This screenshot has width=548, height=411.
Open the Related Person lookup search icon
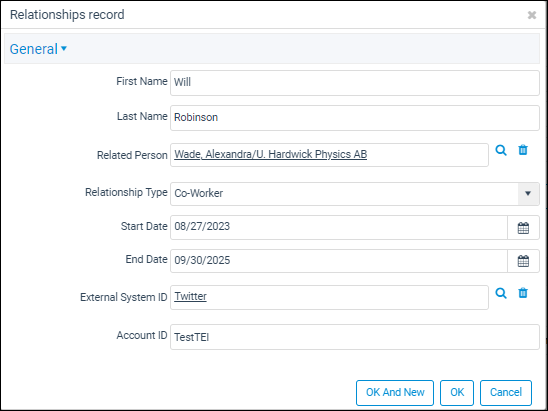click(501, 150)
